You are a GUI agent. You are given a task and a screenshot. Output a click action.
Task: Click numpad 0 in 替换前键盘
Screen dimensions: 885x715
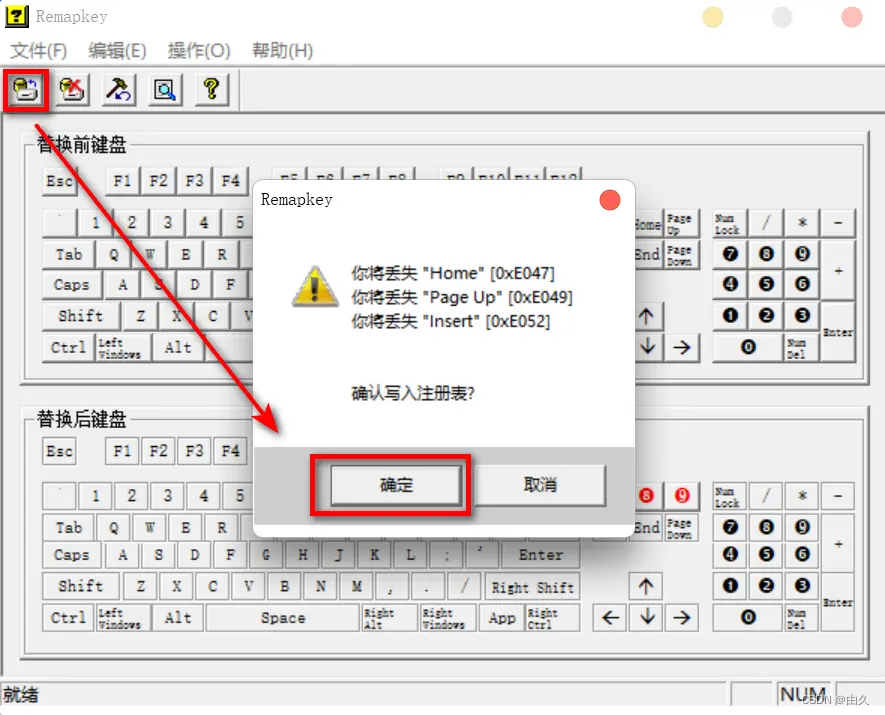748,347
